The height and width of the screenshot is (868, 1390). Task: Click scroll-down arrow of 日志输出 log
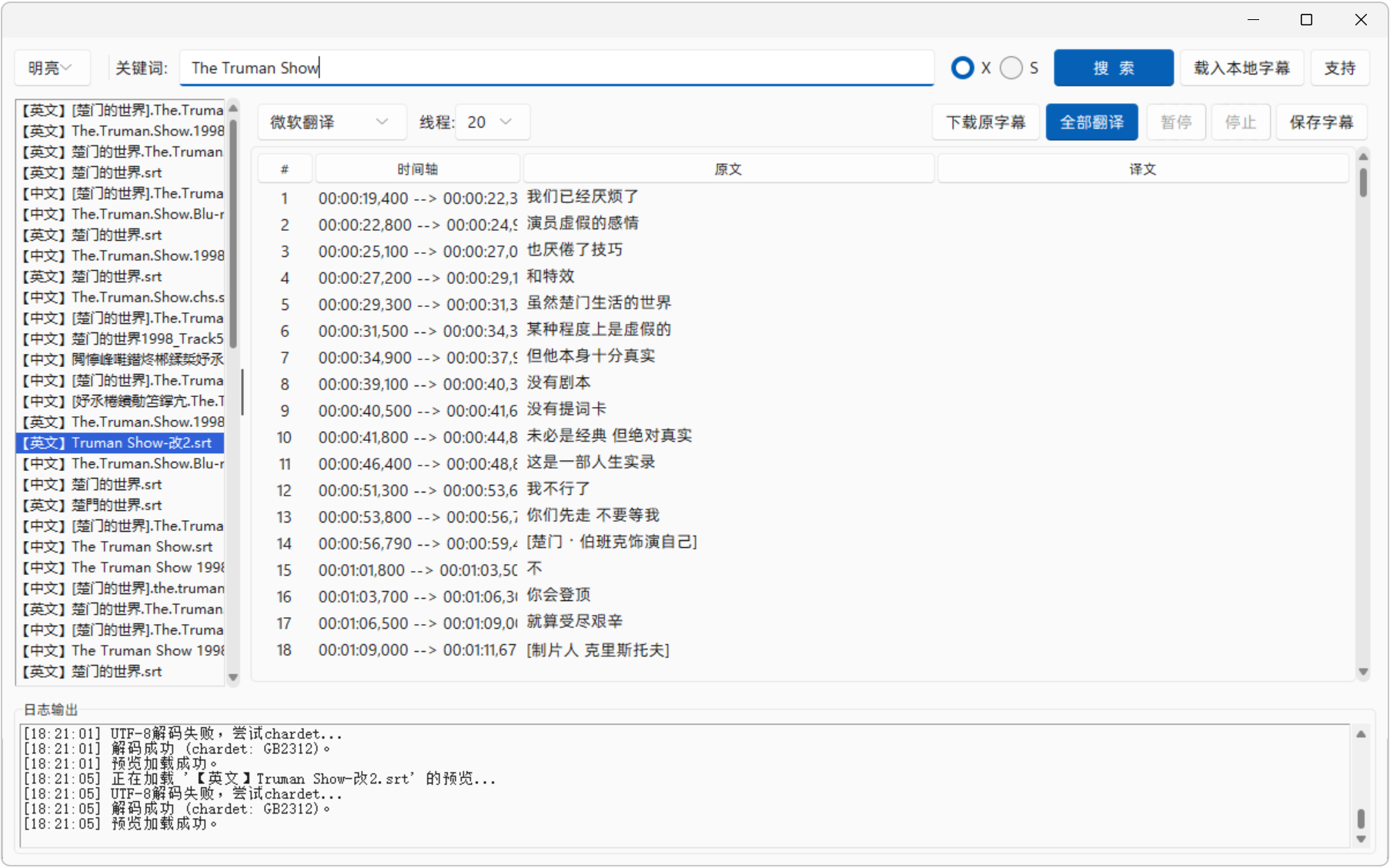tap(1361, 840)
